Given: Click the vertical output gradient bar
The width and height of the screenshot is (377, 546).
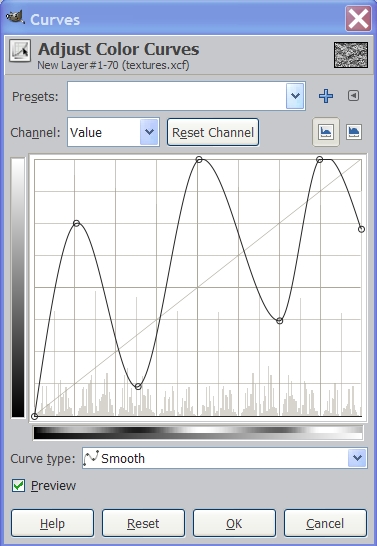Looking at the screenshot, I should 18,287.
